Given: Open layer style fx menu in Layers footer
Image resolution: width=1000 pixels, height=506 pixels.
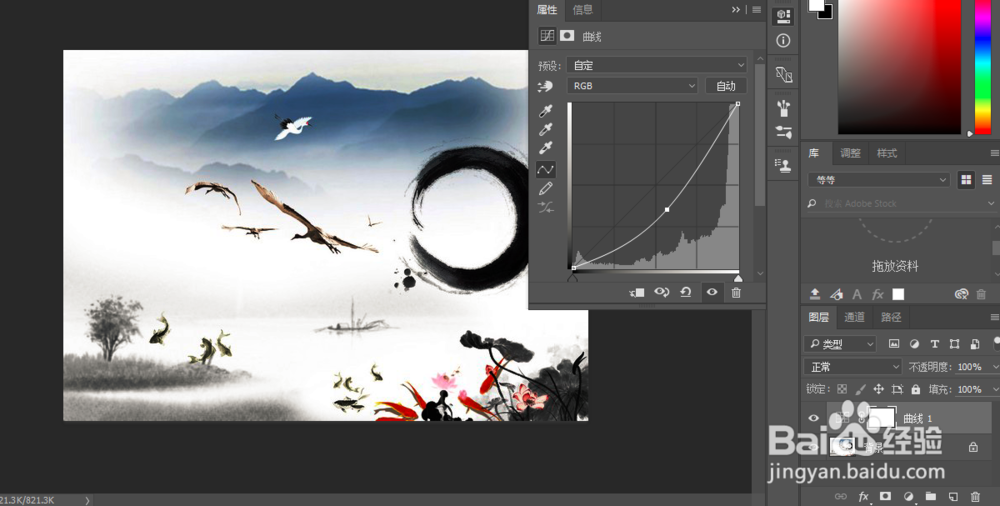Looking at the screenshot, I should 864,496.
